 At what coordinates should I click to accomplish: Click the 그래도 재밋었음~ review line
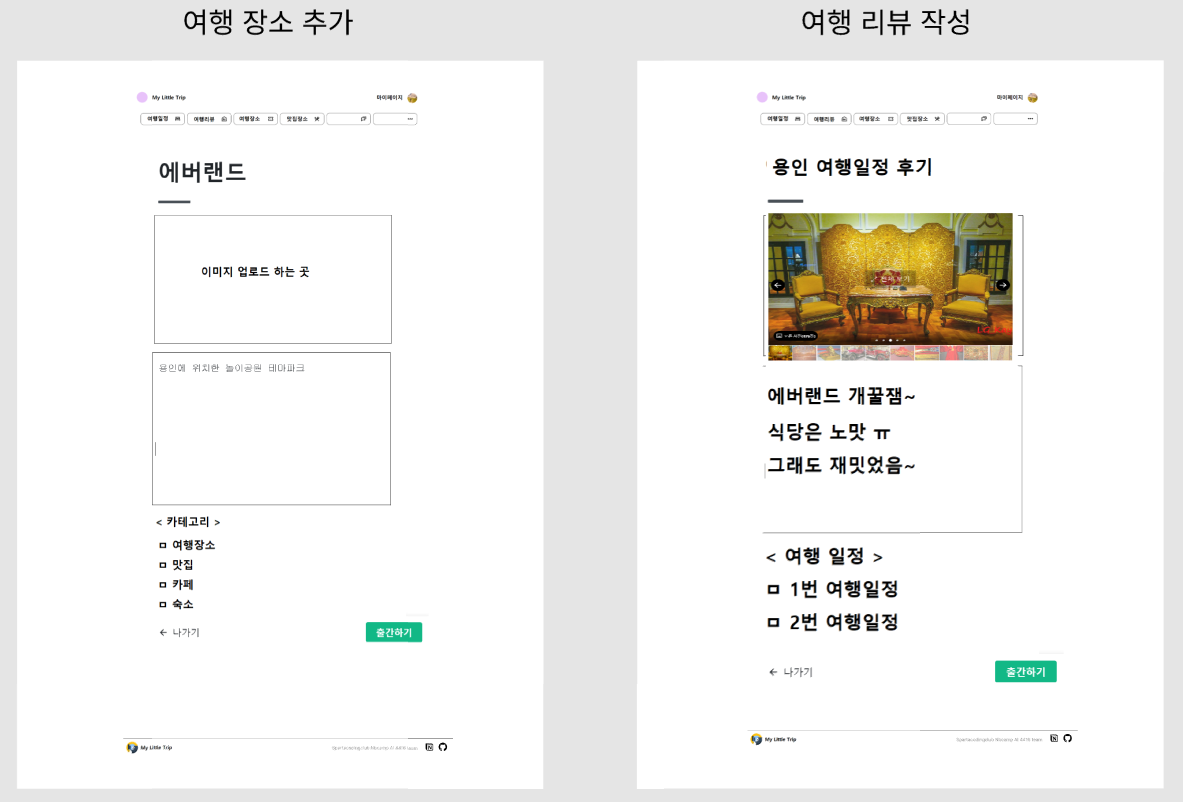point(841,466)
